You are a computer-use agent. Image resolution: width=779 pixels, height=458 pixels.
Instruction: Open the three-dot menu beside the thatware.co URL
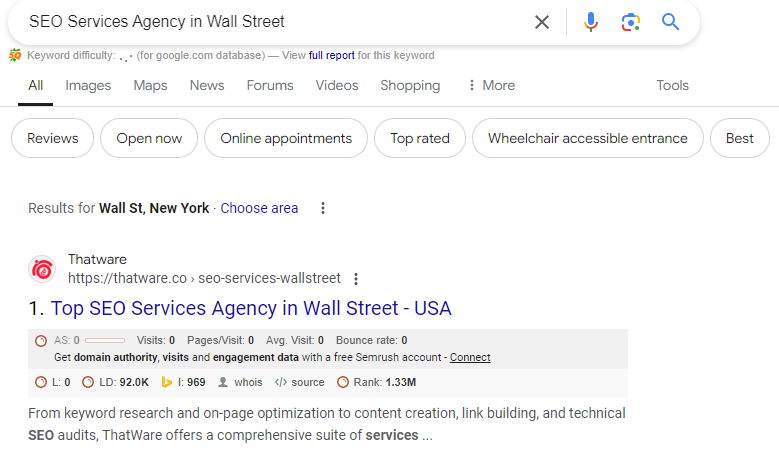[x=356, y=279]
